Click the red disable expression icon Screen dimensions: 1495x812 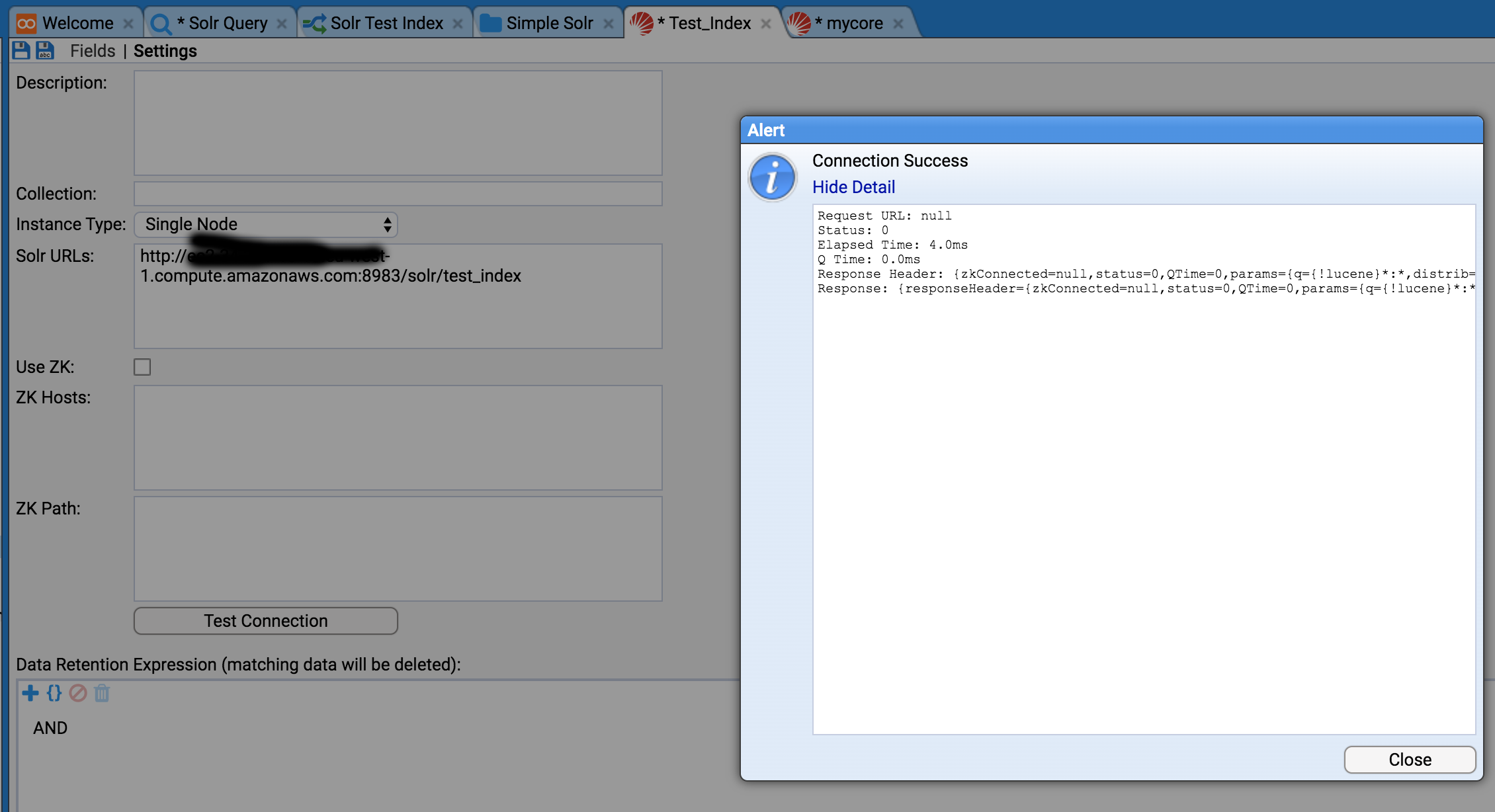(x=78, y=693)
